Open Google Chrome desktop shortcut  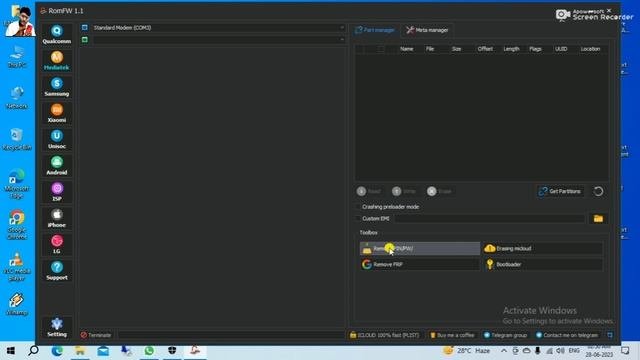click(17, 224)
